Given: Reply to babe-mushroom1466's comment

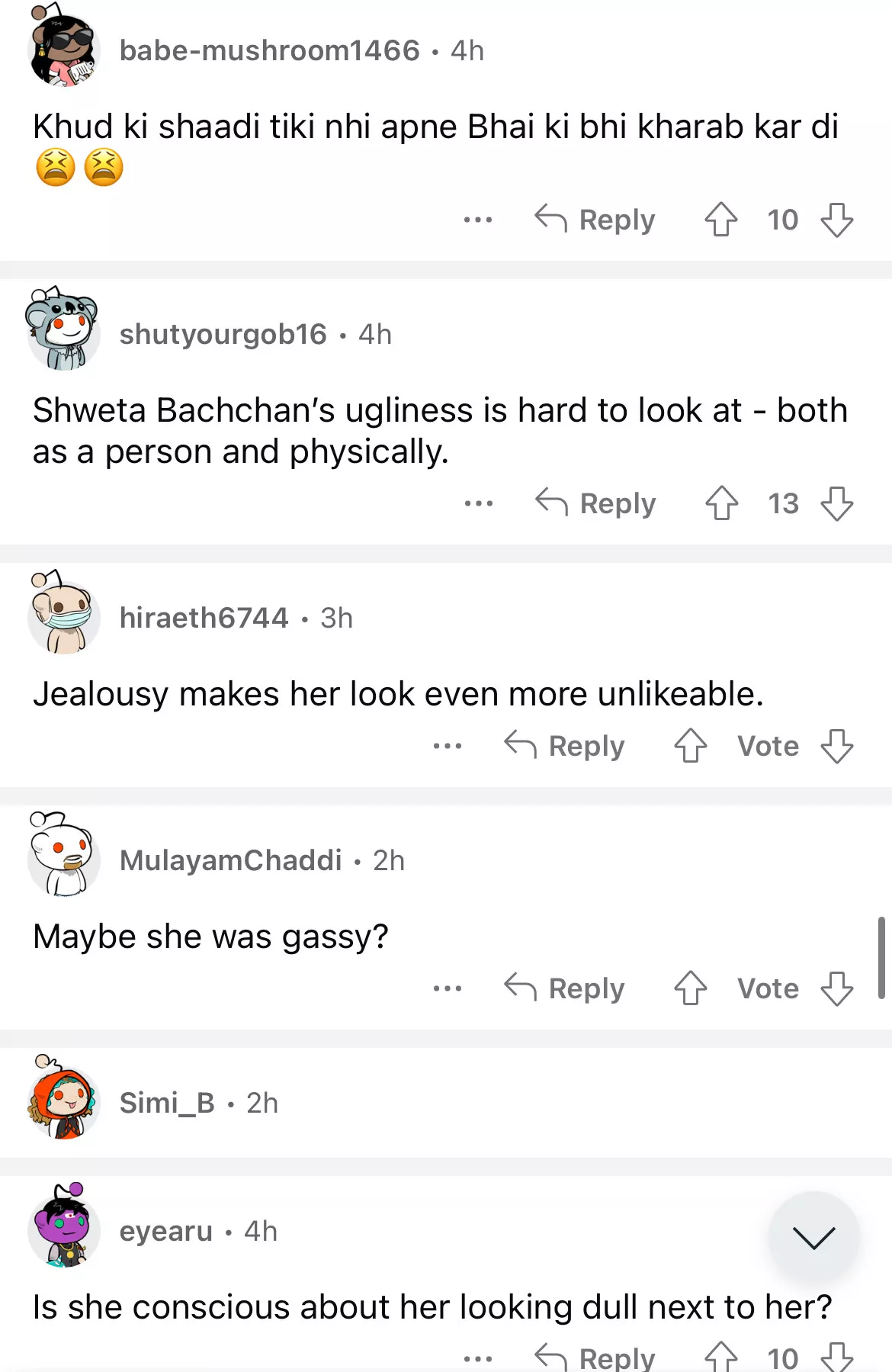Looking at the screenshot, I should (x=595, y=220).
